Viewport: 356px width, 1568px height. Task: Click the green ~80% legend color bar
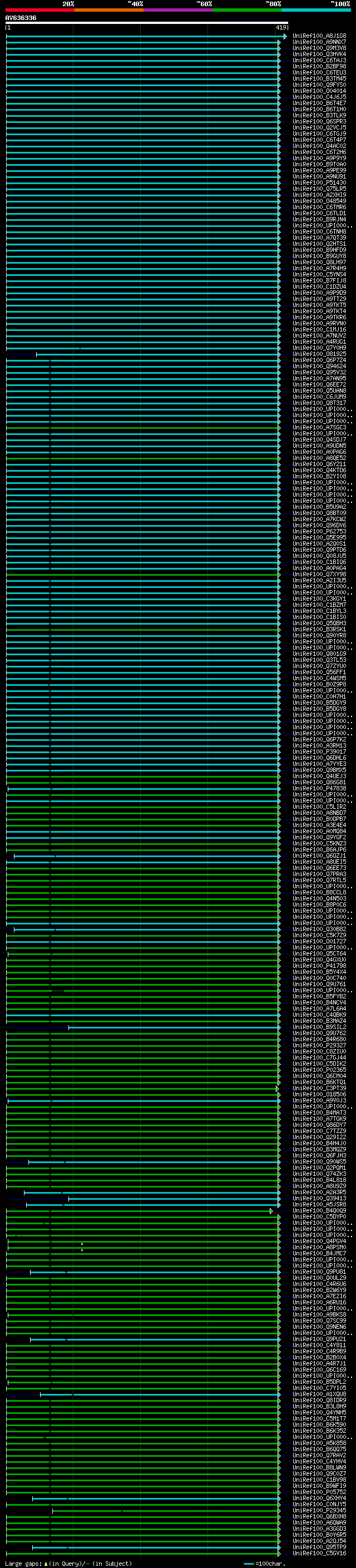(x=246, y=11)
